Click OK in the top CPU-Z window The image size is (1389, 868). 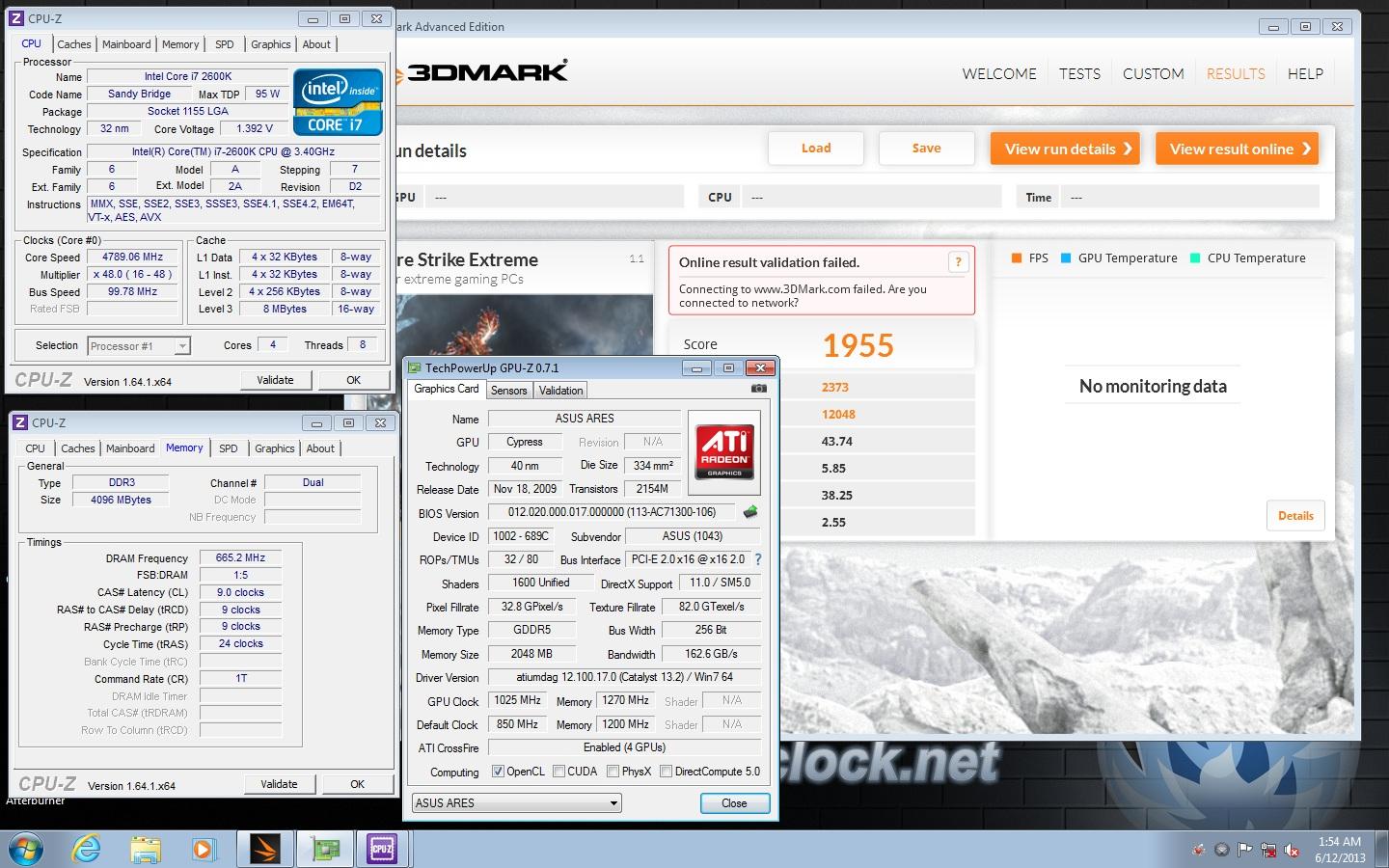click(354, 380)
